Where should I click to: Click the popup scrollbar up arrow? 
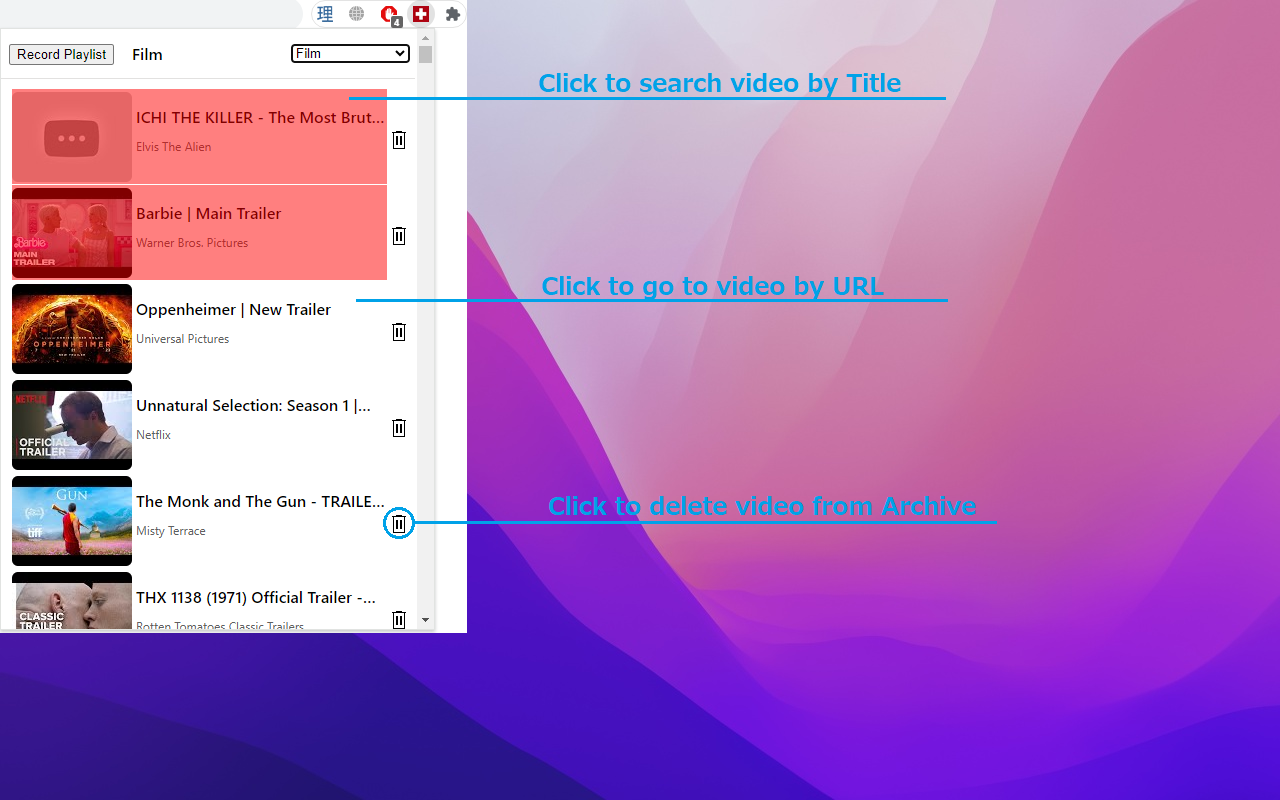coord(426,38)
